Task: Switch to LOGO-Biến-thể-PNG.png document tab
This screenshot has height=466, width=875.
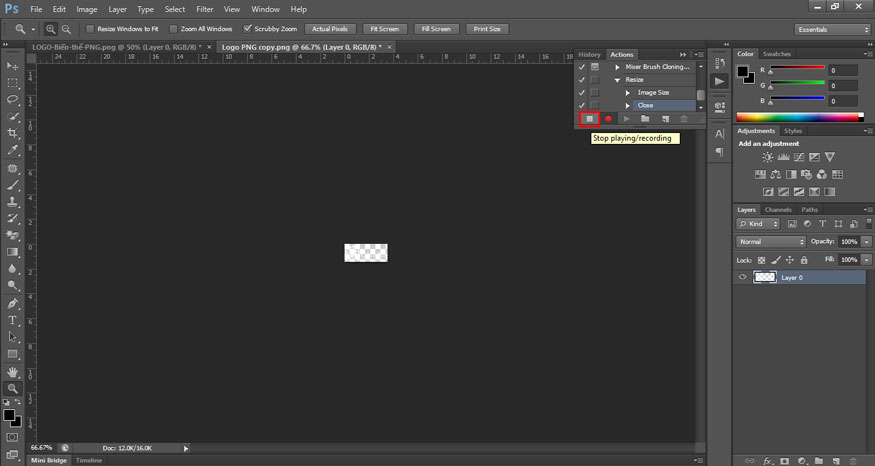Action: pyautogui.click(x=117, y=47)
